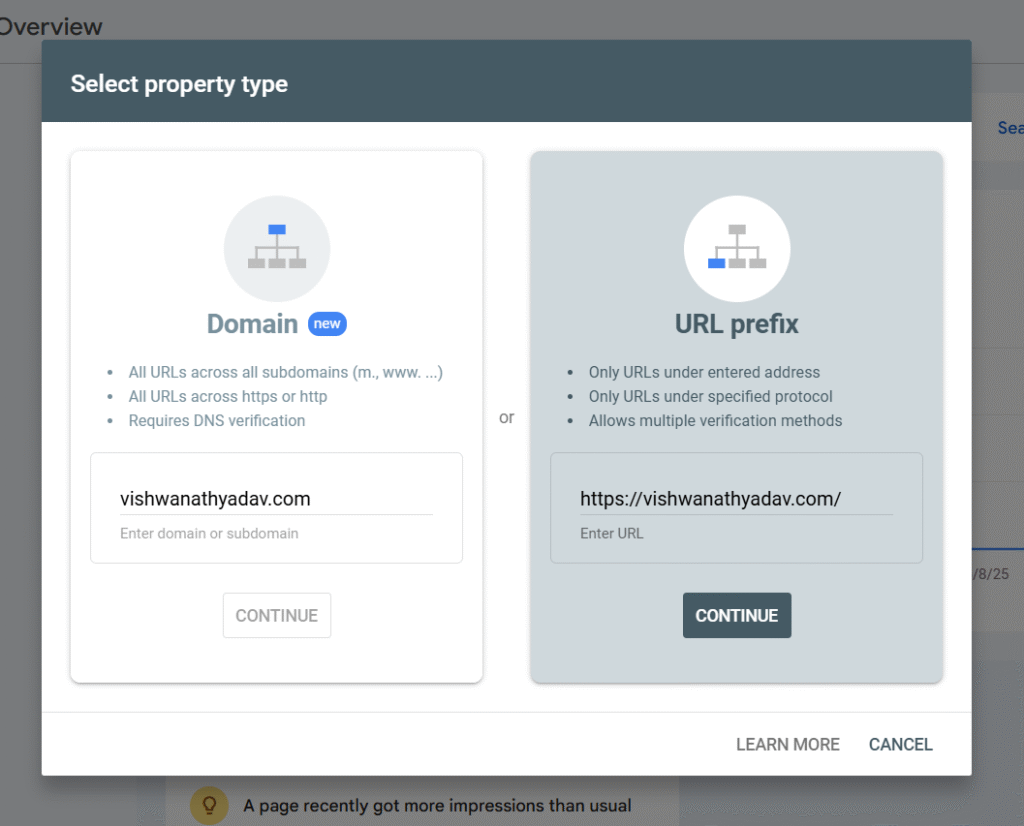1024x826 pixels.
Task: Click 'Only URLs under specified protocol' bullet
Action: click(x=711, y=396)
